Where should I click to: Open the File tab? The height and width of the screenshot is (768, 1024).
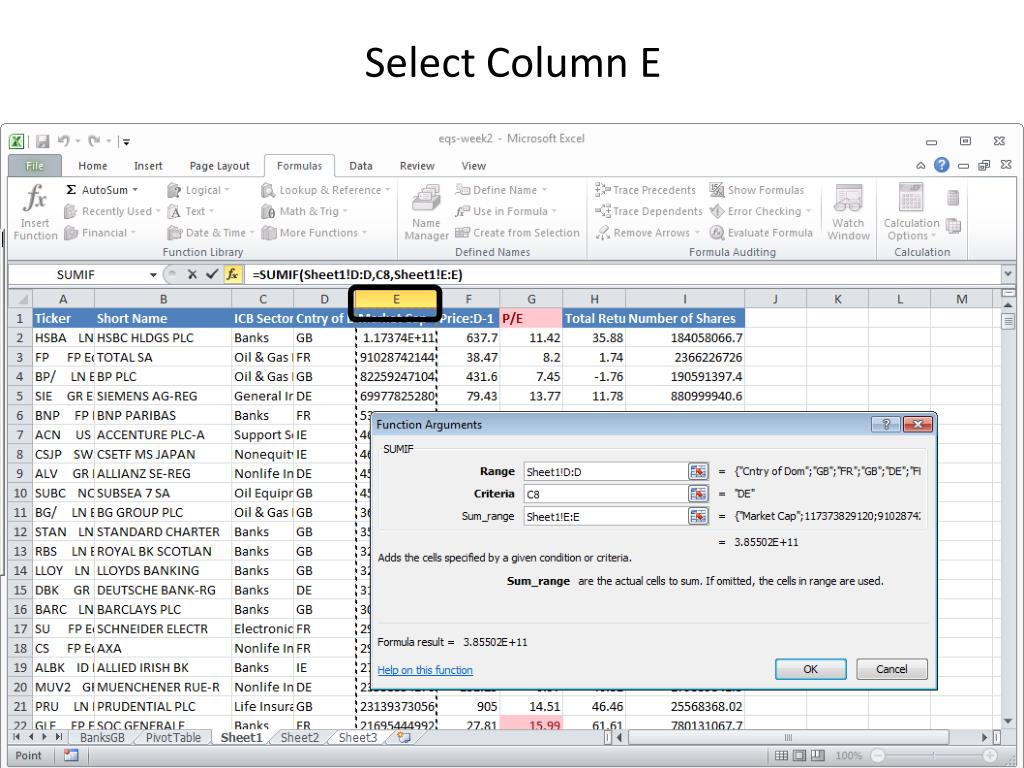point(35,166)
